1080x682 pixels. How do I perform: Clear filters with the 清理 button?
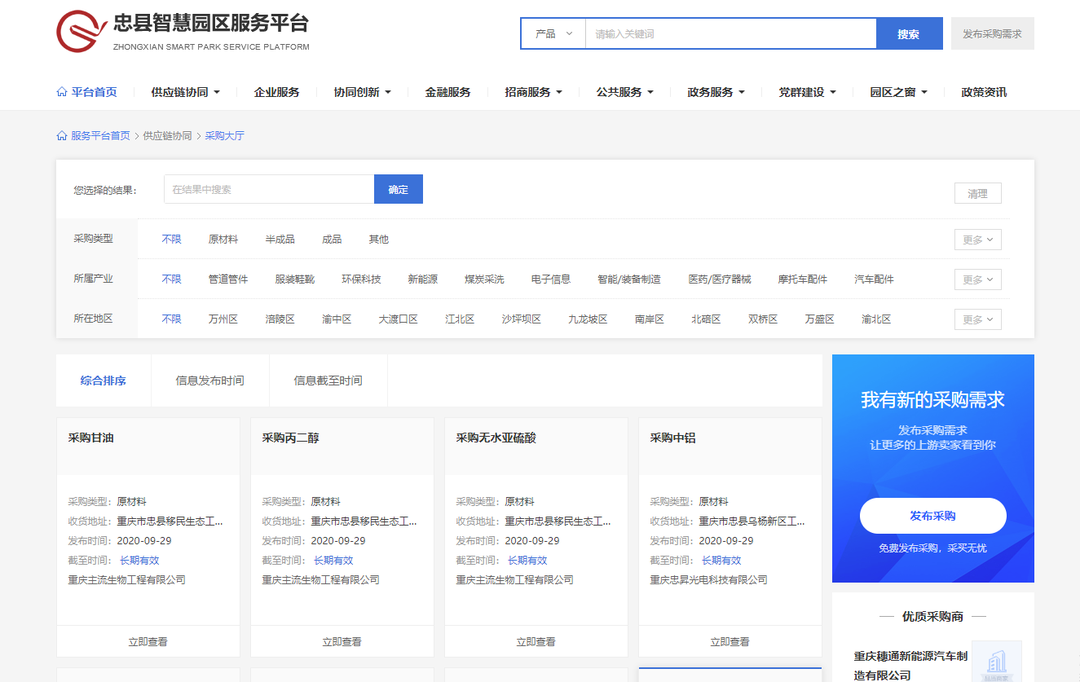(977, 194)
